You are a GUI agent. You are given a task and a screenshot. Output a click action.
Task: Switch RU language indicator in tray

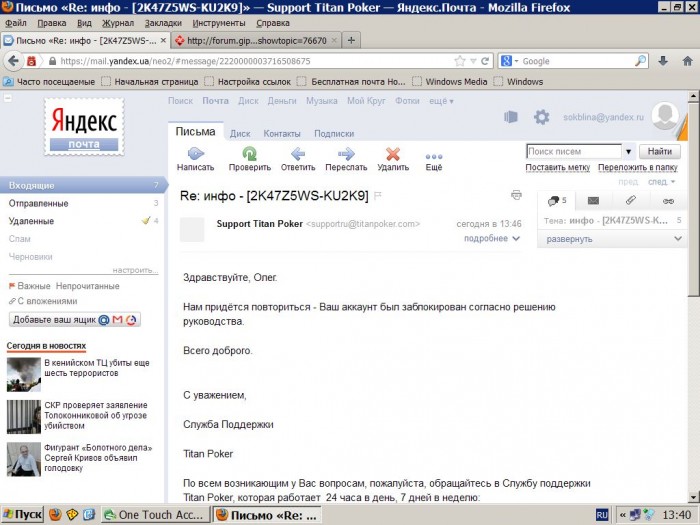(602, 515)
